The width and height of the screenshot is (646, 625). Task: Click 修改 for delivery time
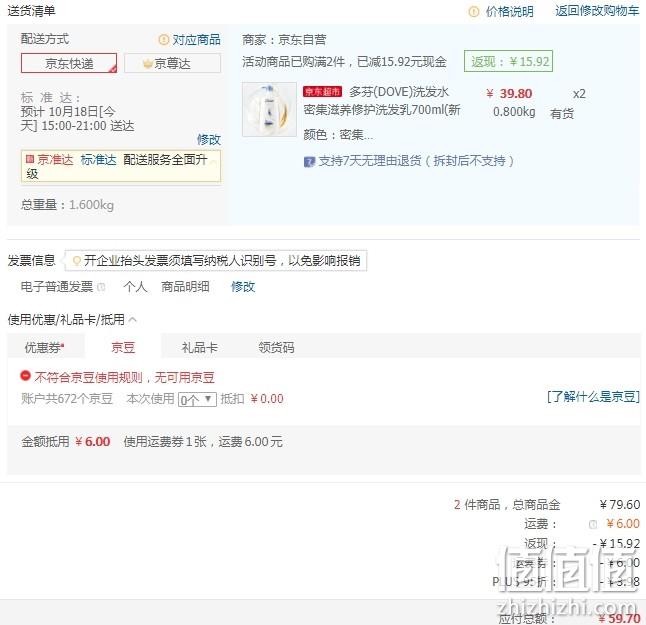click(x=208, y=140)
